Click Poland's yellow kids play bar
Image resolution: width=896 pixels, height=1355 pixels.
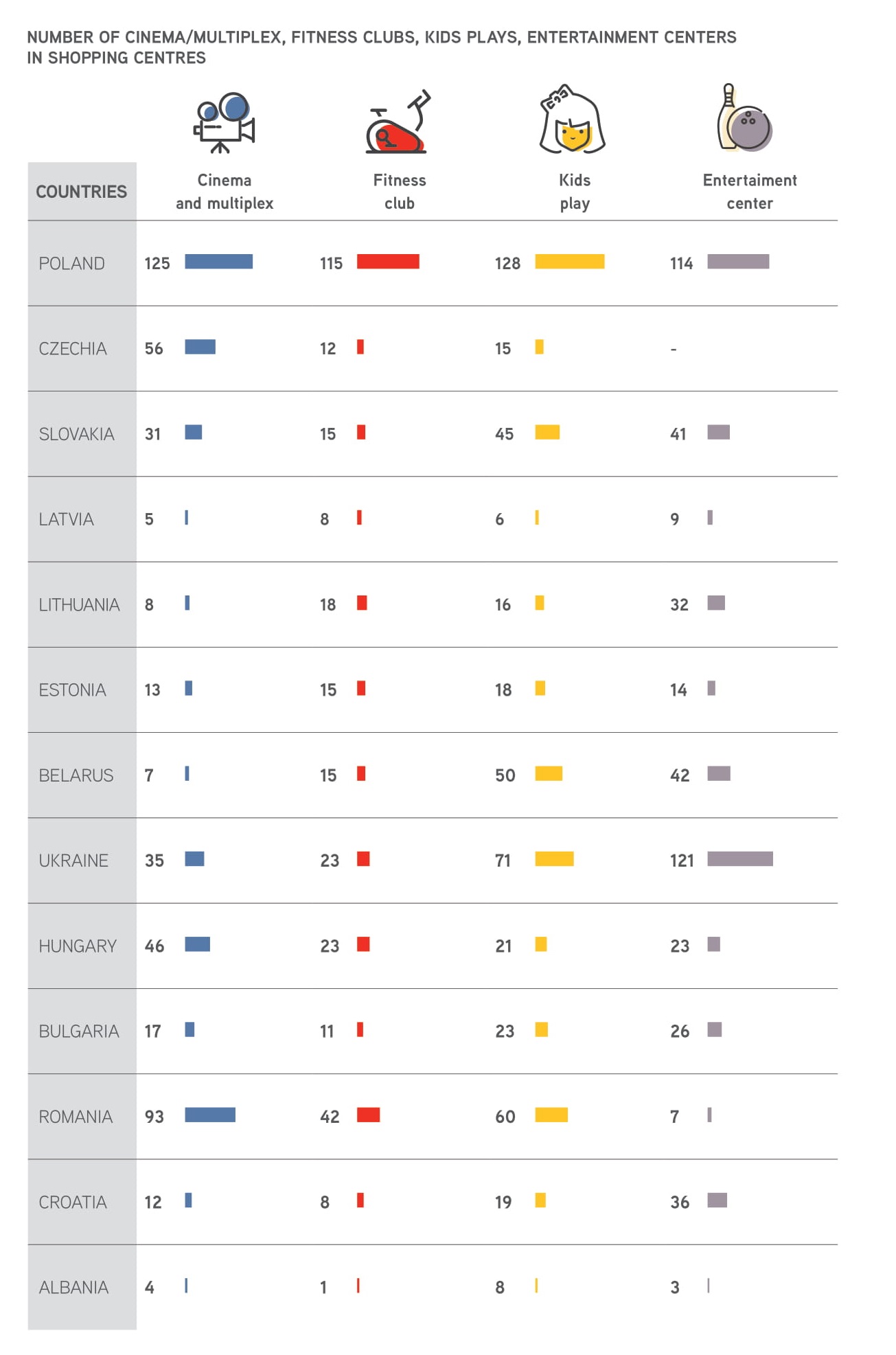coord(570,262)
